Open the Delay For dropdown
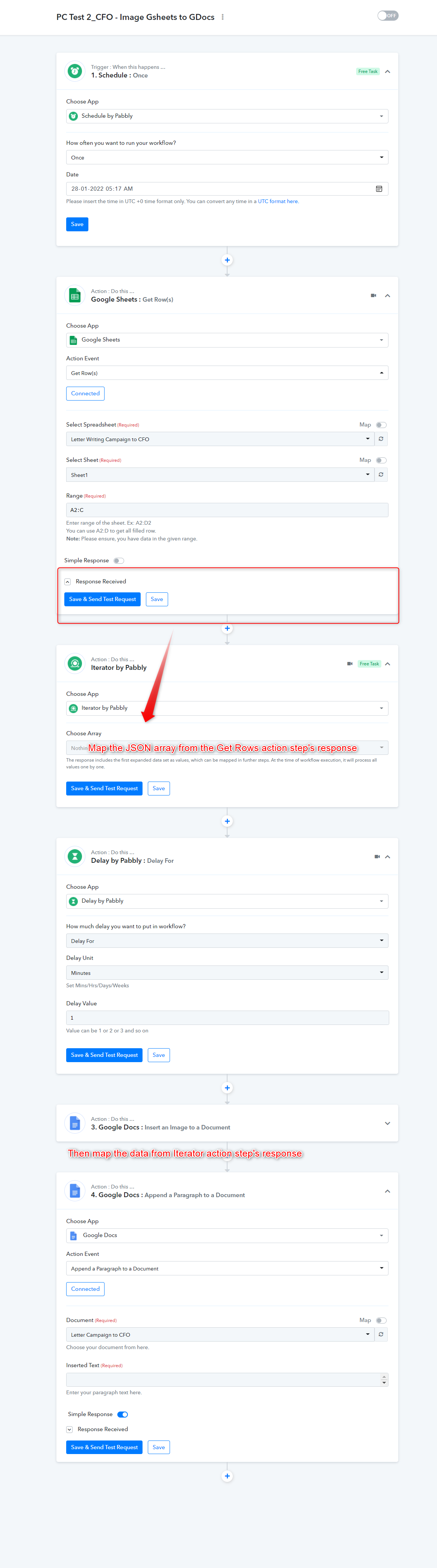Screen dimensions: 437x1568 coord(227,941)
